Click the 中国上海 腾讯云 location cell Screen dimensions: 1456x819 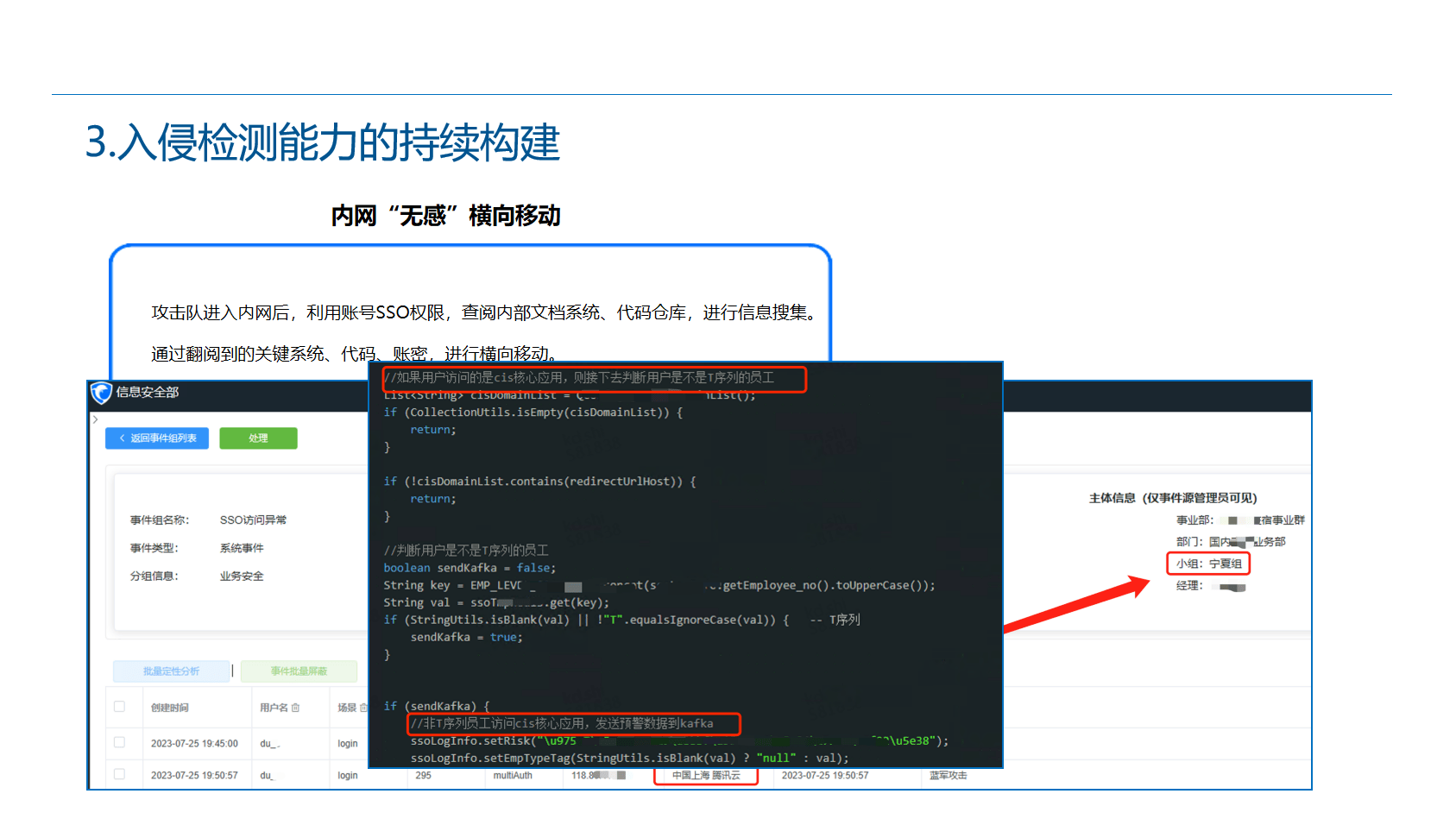point(706,775)
